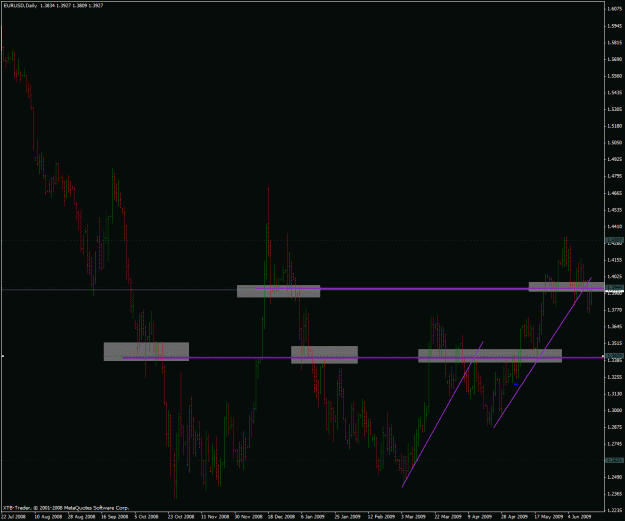Click the 11 Nov 2008 date label
This screenshot has height=521, width=625.
click(x=215, y=517)
